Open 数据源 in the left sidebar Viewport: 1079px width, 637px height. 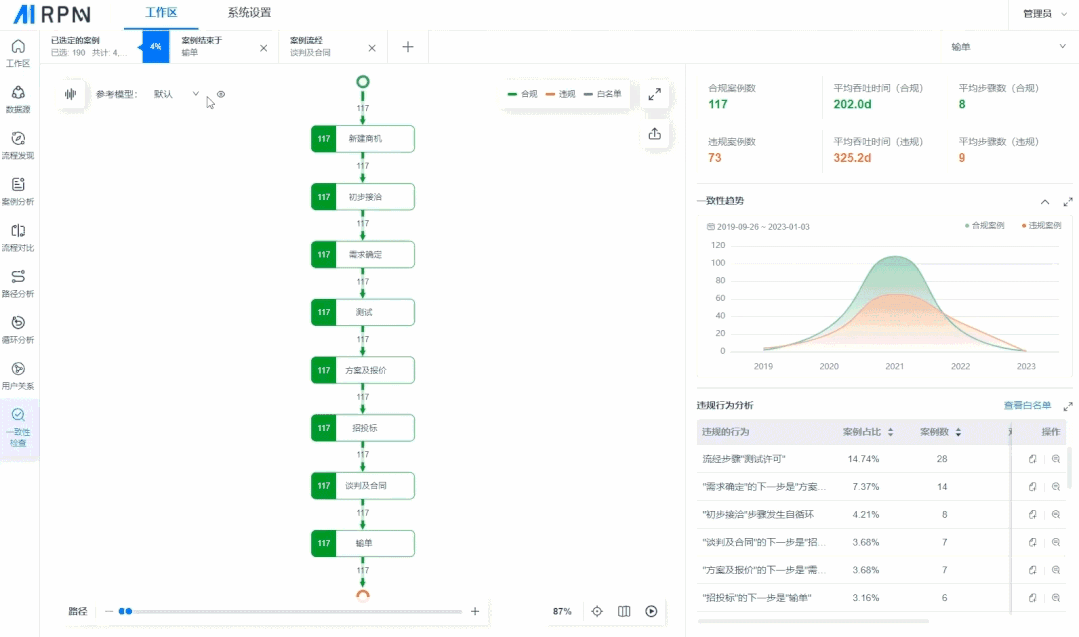point(18,99)
